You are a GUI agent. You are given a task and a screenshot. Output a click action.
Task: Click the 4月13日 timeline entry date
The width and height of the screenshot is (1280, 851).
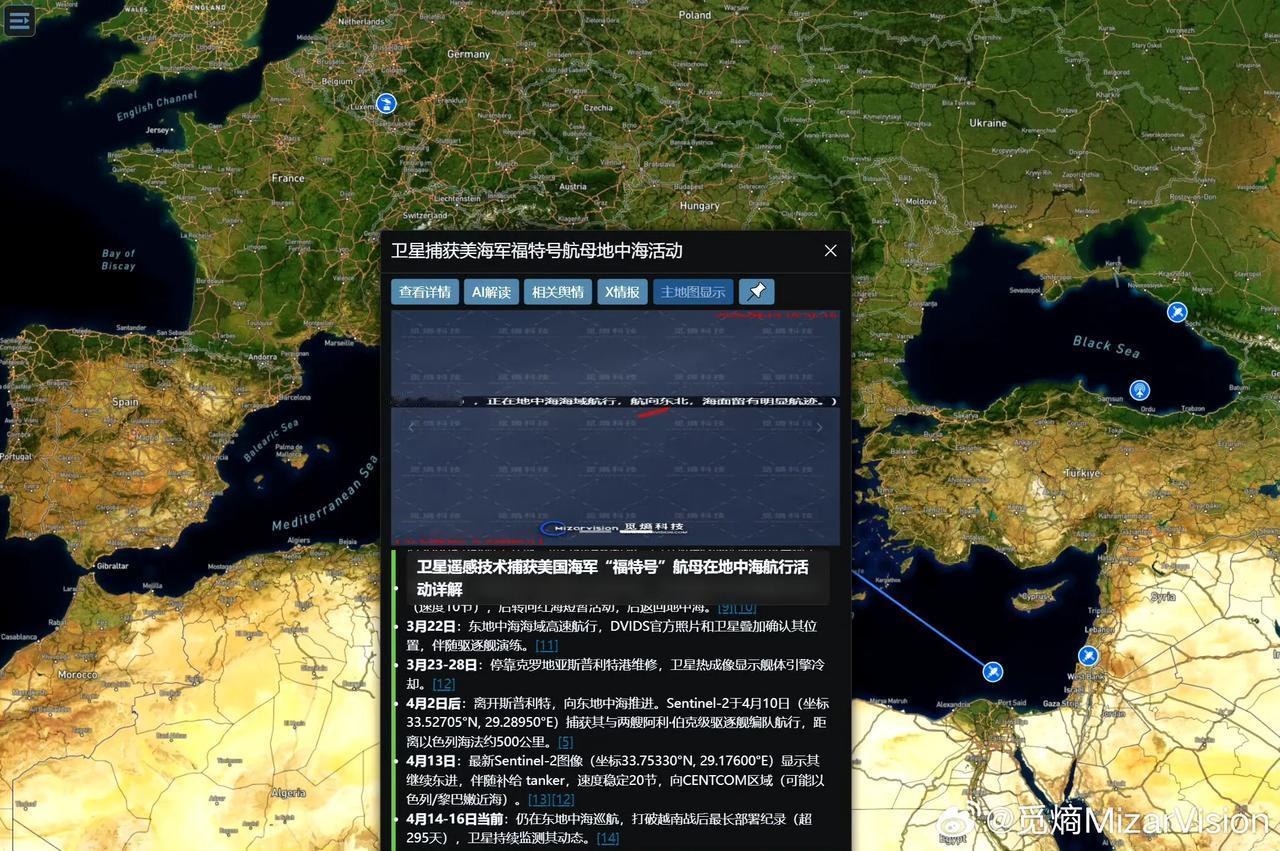[433, 761]
